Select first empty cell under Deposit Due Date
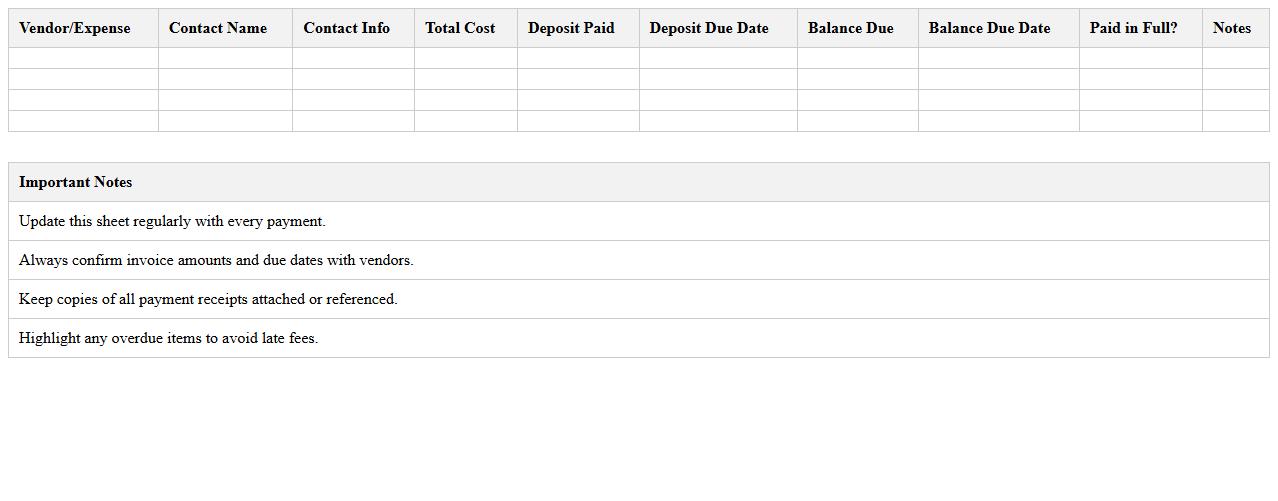 (718, 58)
